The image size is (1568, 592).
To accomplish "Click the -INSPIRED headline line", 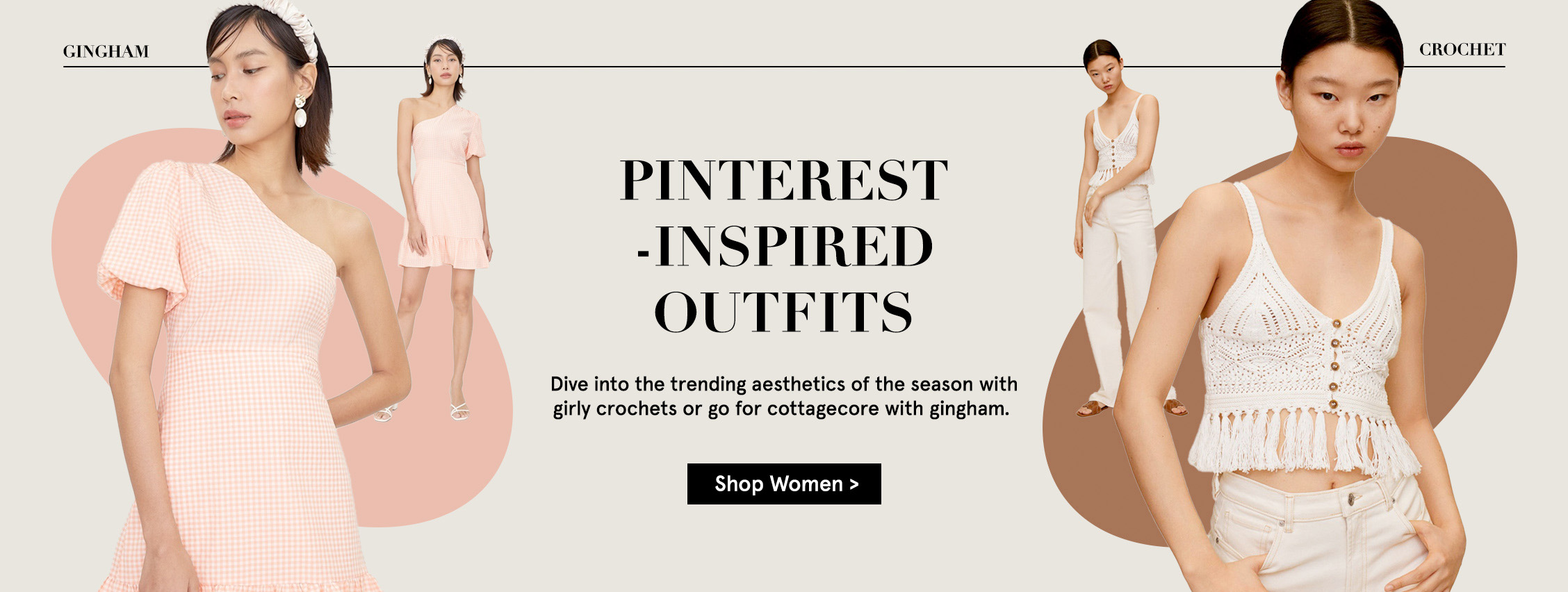I will click(784, 246).
